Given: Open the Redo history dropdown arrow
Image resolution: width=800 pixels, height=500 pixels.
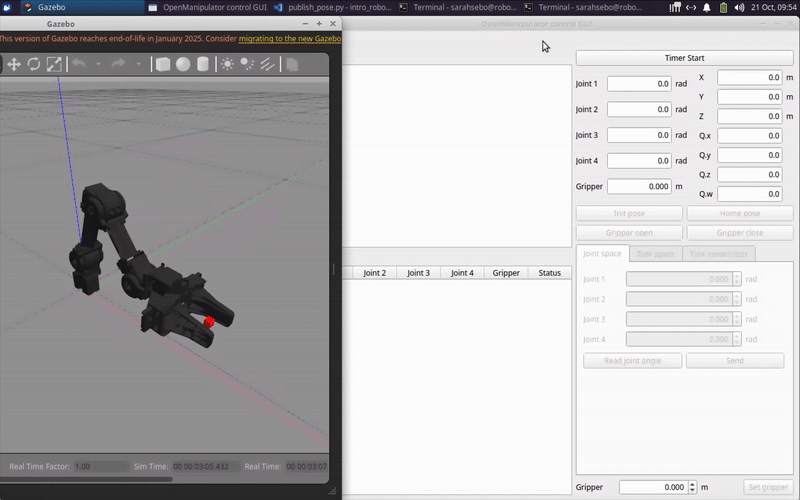Looking at the screenshot, I should [x=138, y=64].
